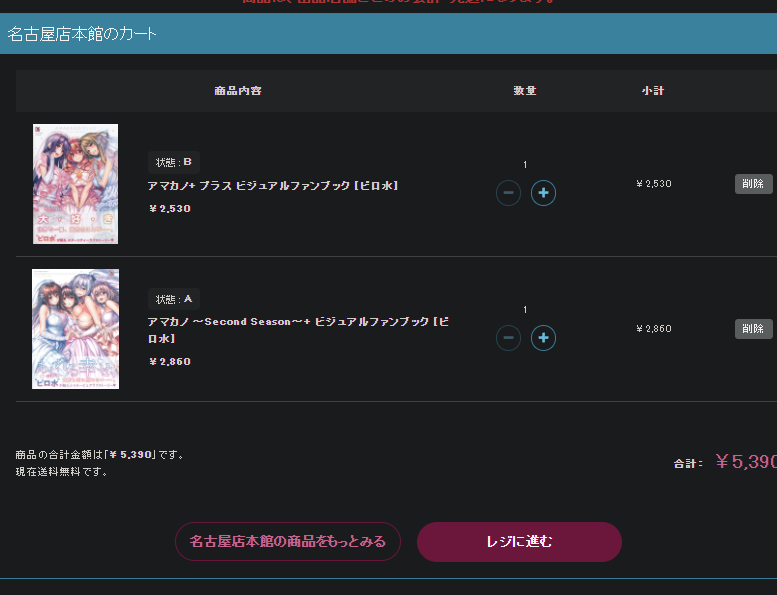Image resolution: width=777 pixels, height=595 pixels.
Task: Remove the ¥2,860 item with 削除
Action: pyautogui.click(x=753, y=329)
